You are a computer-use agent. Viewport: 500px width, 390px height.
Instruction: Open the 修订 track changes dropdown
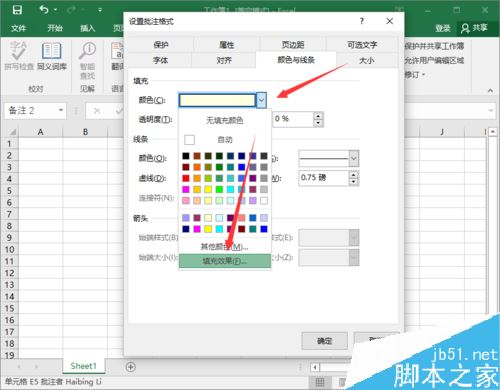(423, 75)
